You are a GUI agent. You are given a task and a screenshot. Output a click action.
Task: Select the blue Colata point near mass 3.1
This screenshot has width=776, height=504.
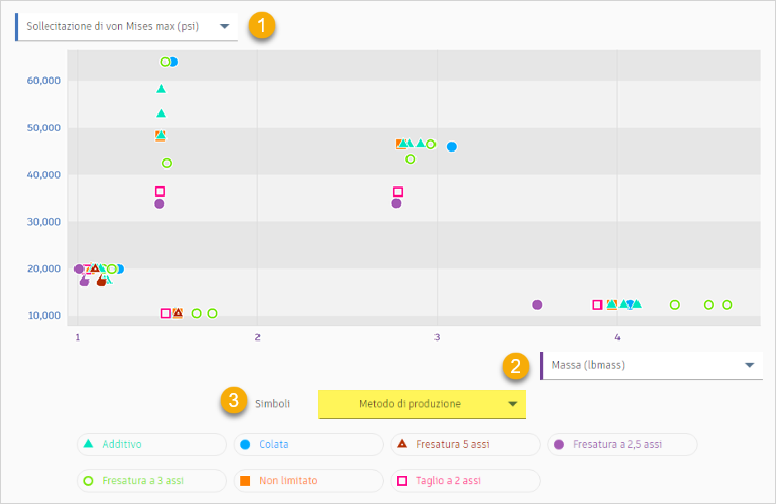point(451,147)
